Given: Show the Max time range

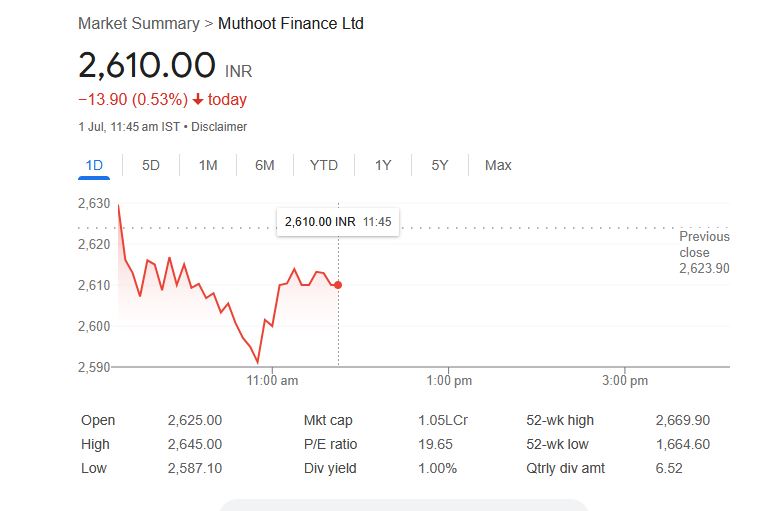Looking at the screenshot, I should click(x=498, y=165).
